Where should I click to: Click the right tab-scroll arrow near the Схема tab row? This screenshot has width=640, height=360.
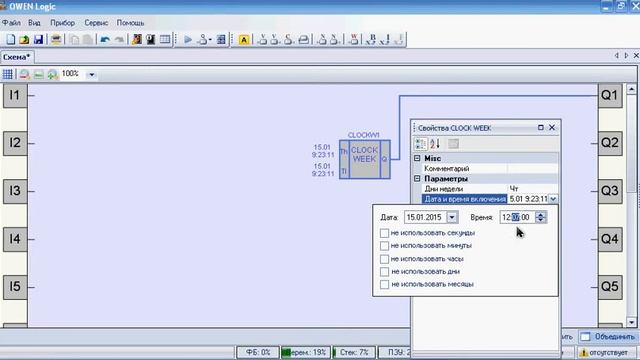[x=626, y=56]
